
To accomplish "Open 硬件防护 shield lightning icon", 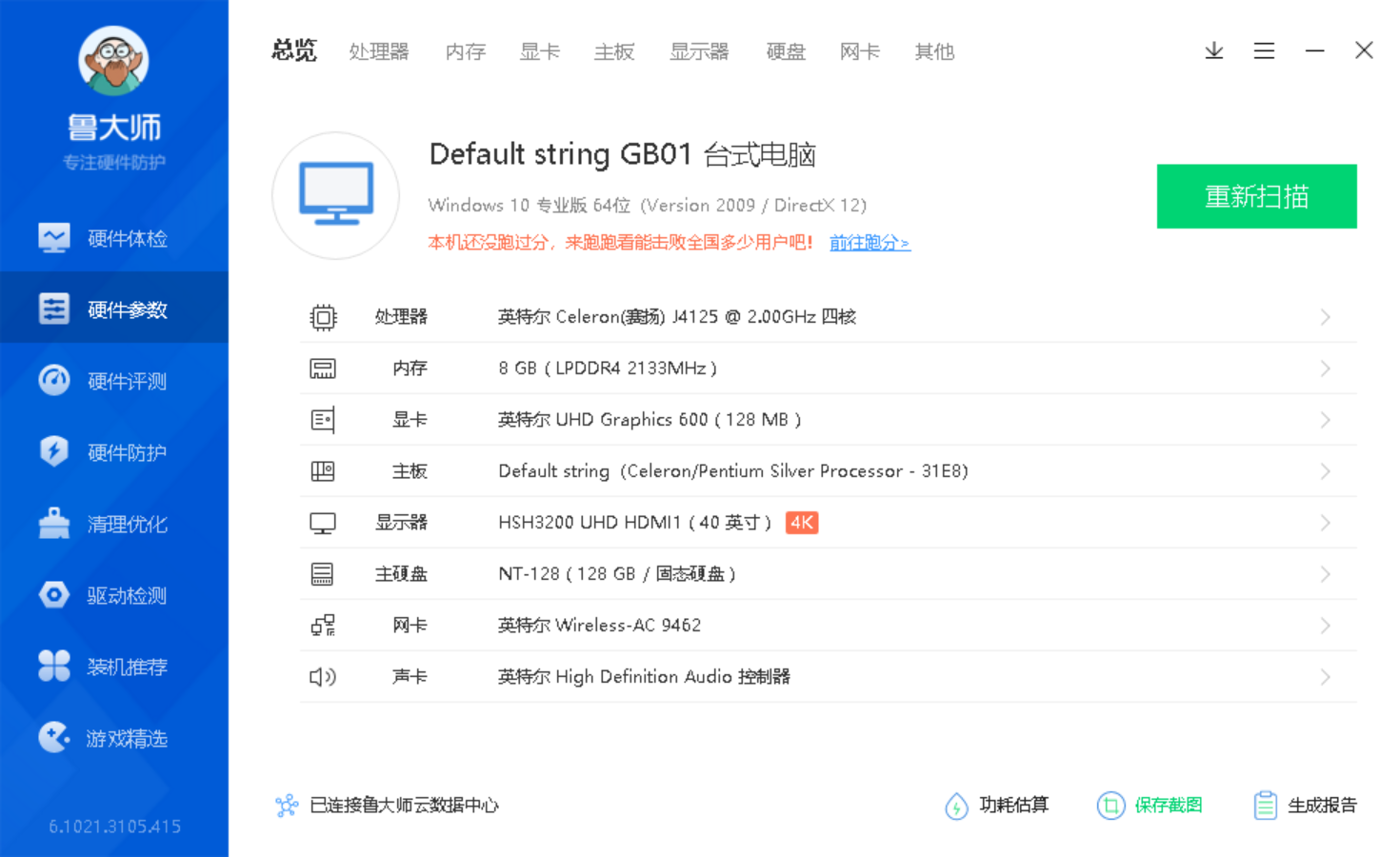I will 54,451.
